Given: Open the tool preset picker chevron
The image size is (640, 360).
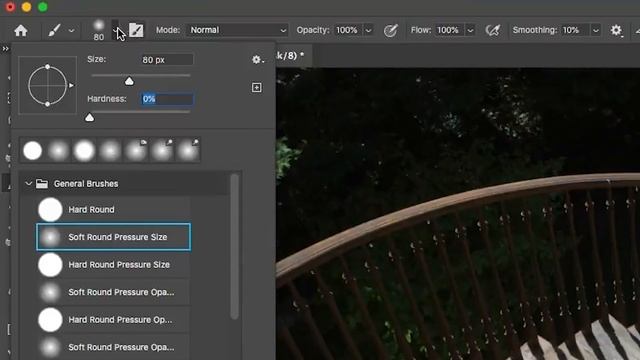Looking at the screenshot, I should click(71, 31).
